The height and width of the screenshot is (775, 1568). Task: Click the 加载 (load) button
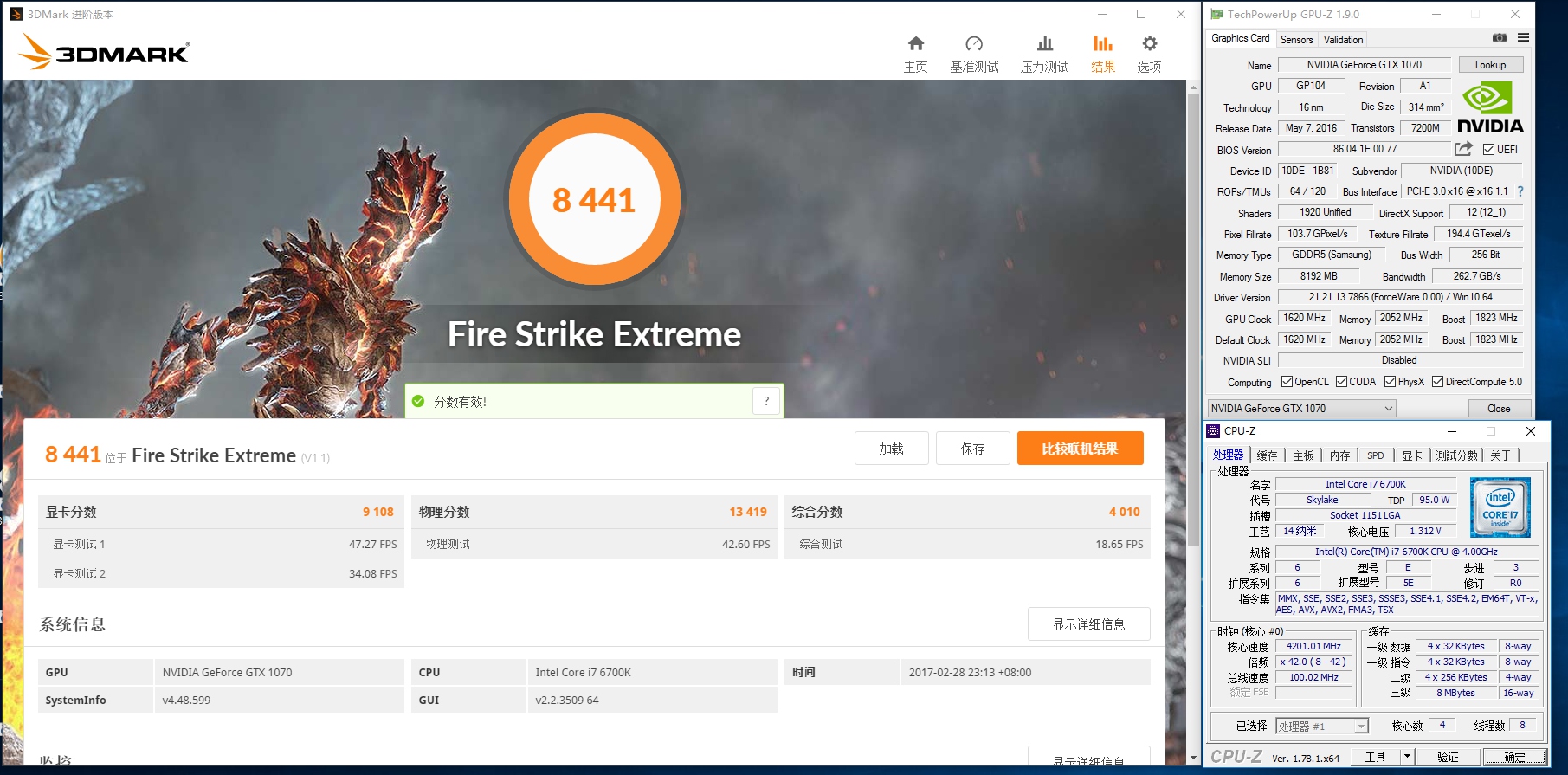tap(891, 449)
